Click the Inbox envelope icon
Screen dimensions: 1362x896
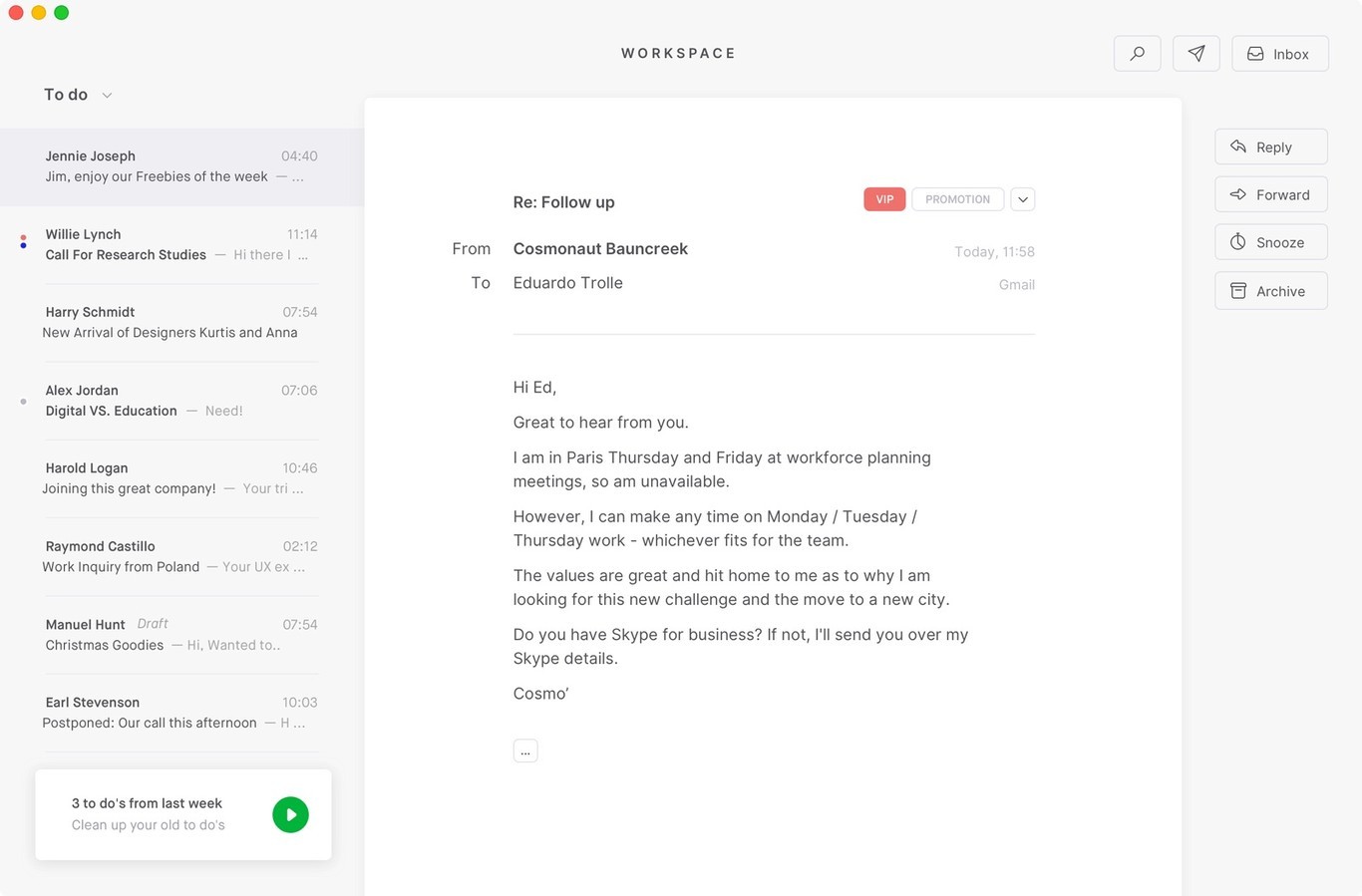point(1254,54)
